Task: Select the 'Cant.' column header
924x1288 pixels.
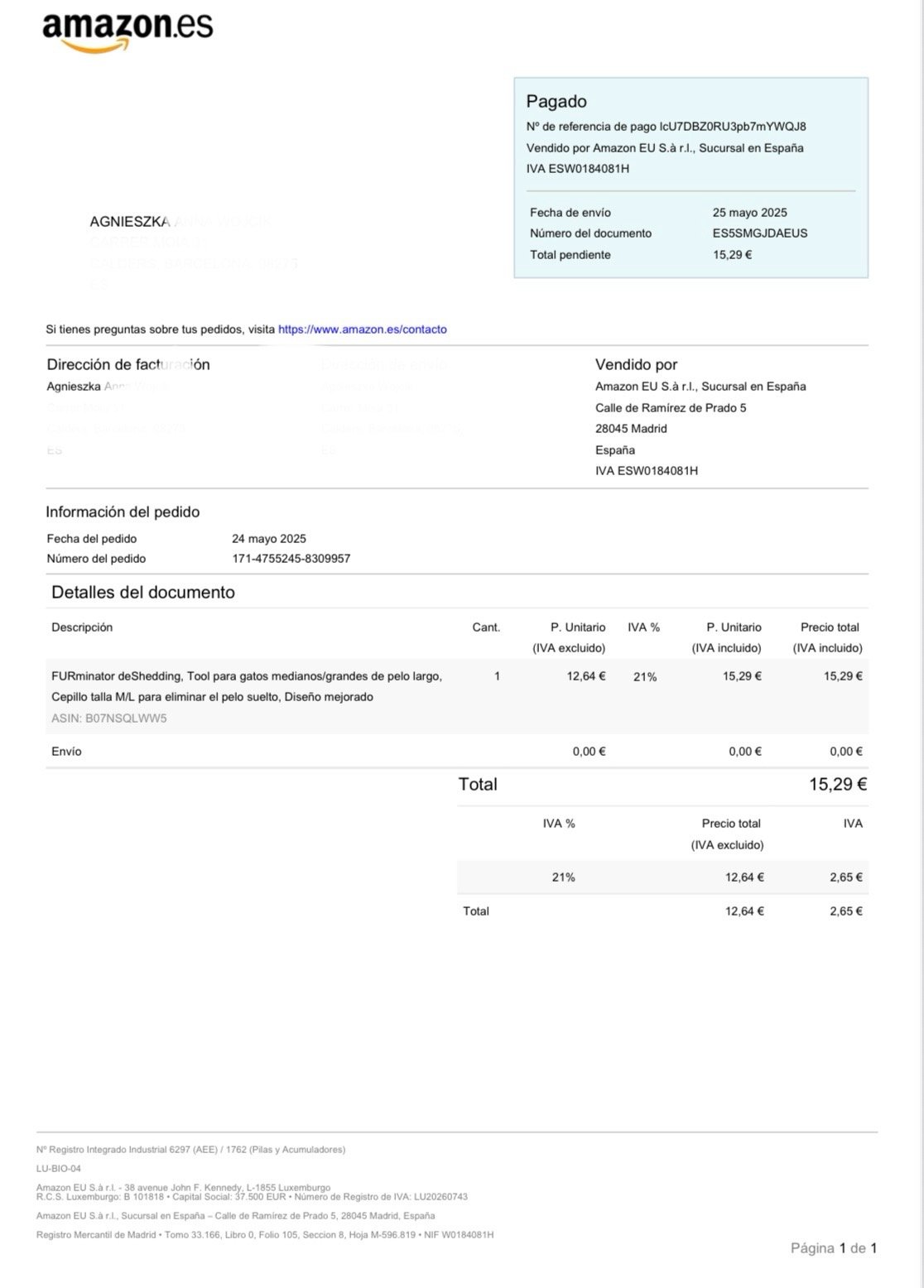Action: click(486, 627)
